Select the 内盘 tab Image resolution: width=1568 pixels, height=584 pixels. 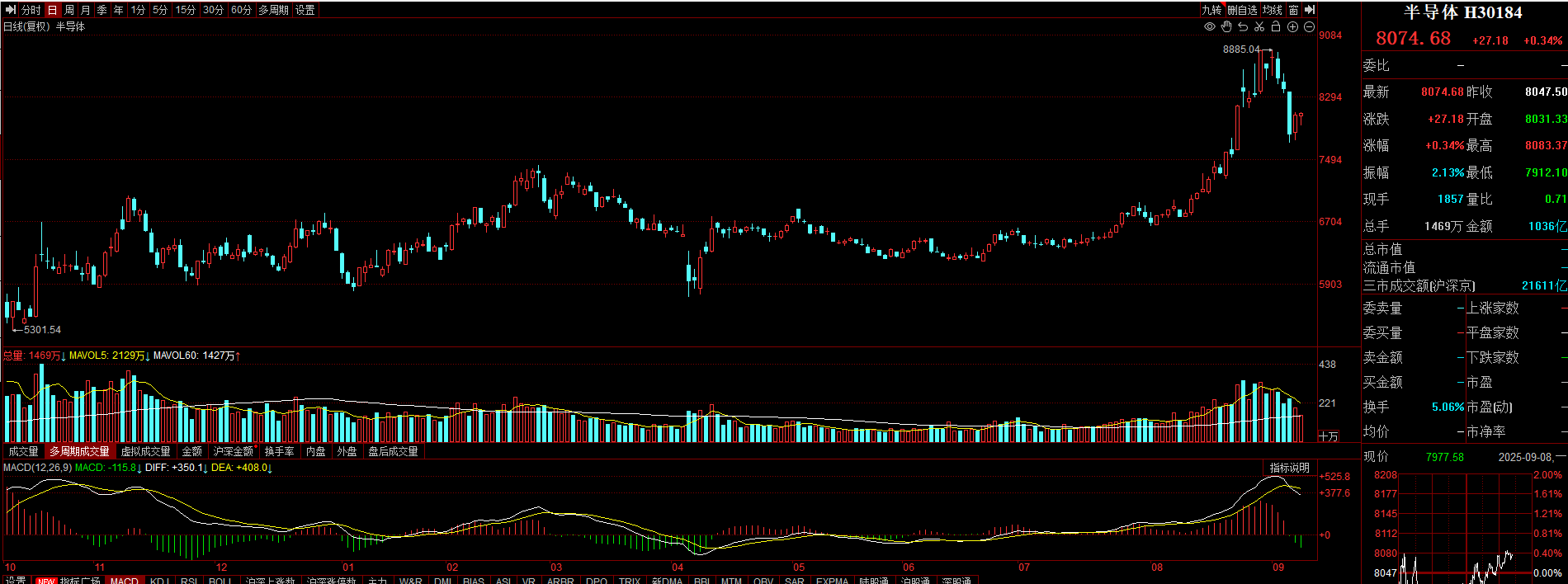(x=316, y=451)
